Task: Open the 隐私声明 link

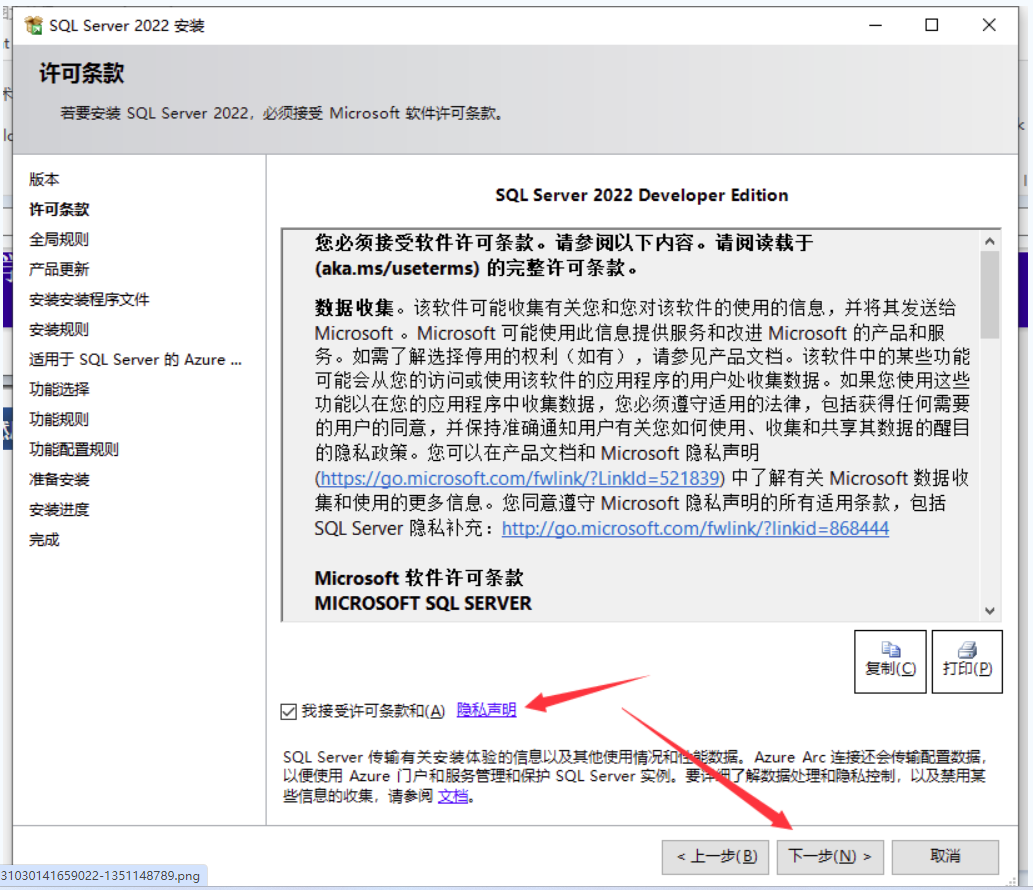Action: coord(486,710)
